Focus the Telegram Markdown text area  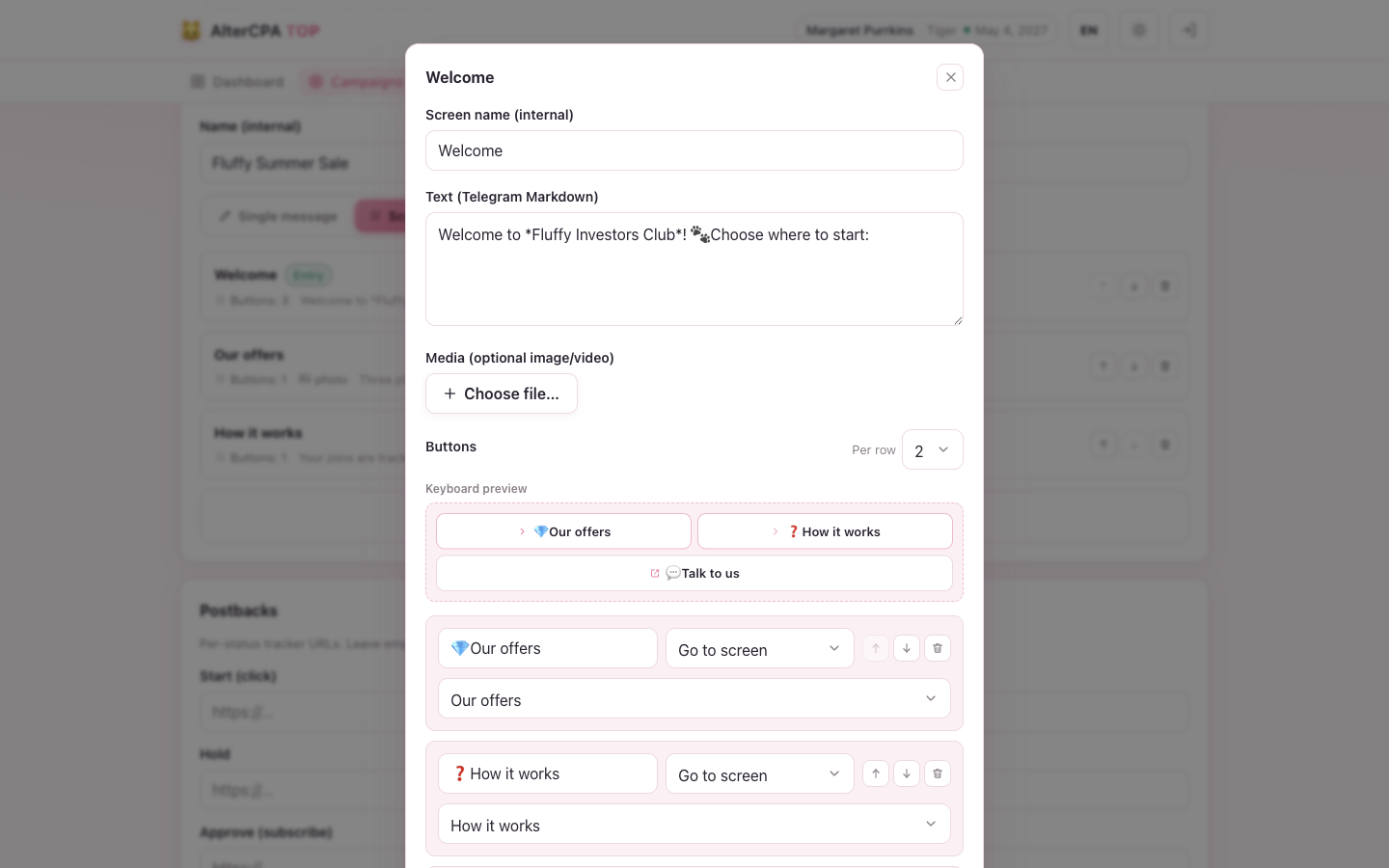click(694, 269)
